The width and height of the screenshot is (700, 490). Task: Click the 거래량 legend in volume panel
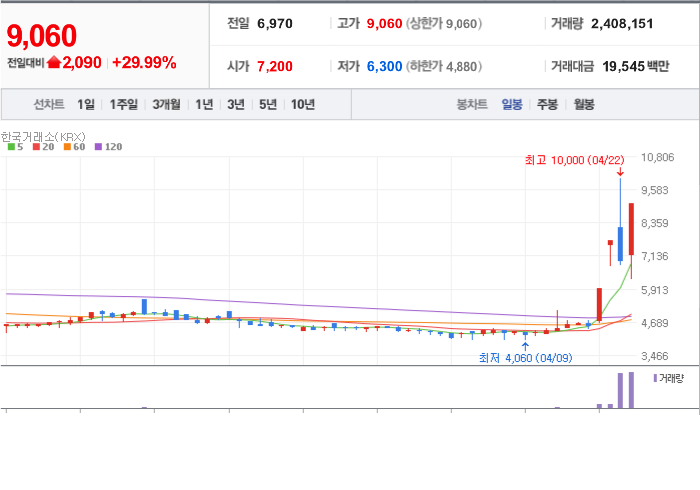[x=669, y=378]
